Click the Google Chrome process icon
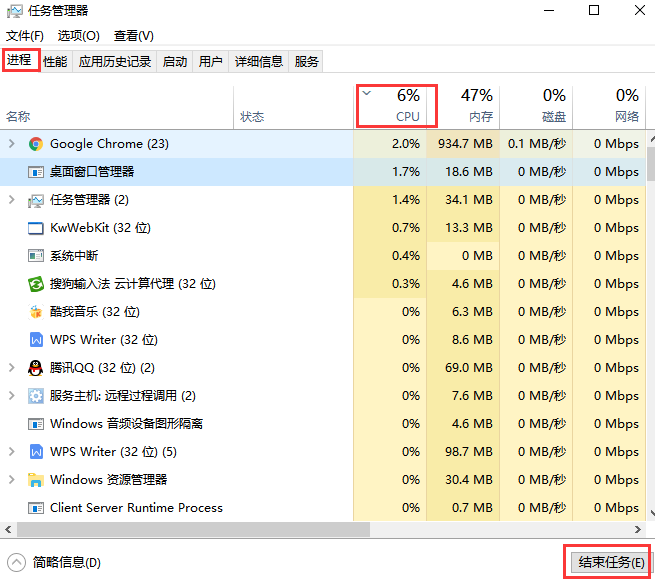 click(x=36, y=144)
